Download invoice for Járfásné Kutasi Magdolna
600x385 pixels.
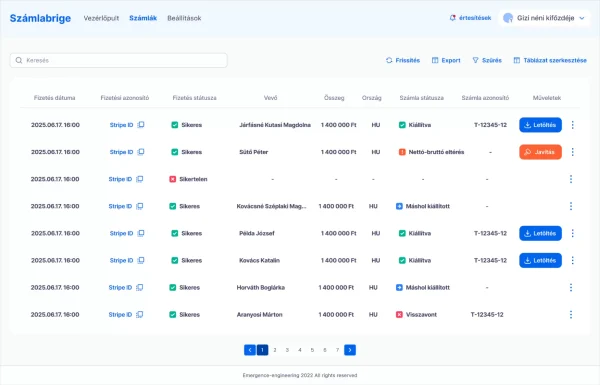point(540,125)
